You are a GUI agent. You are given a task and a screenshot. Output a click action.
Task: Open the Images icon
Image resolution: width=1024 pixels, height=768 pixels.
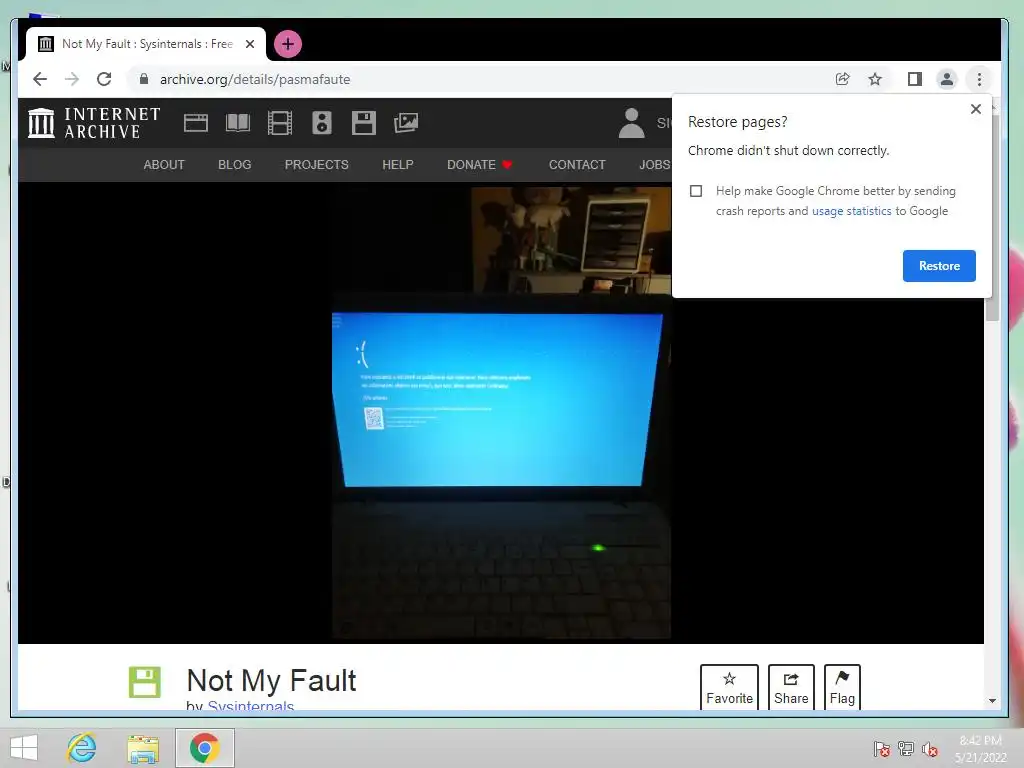[x=406, y=123]
